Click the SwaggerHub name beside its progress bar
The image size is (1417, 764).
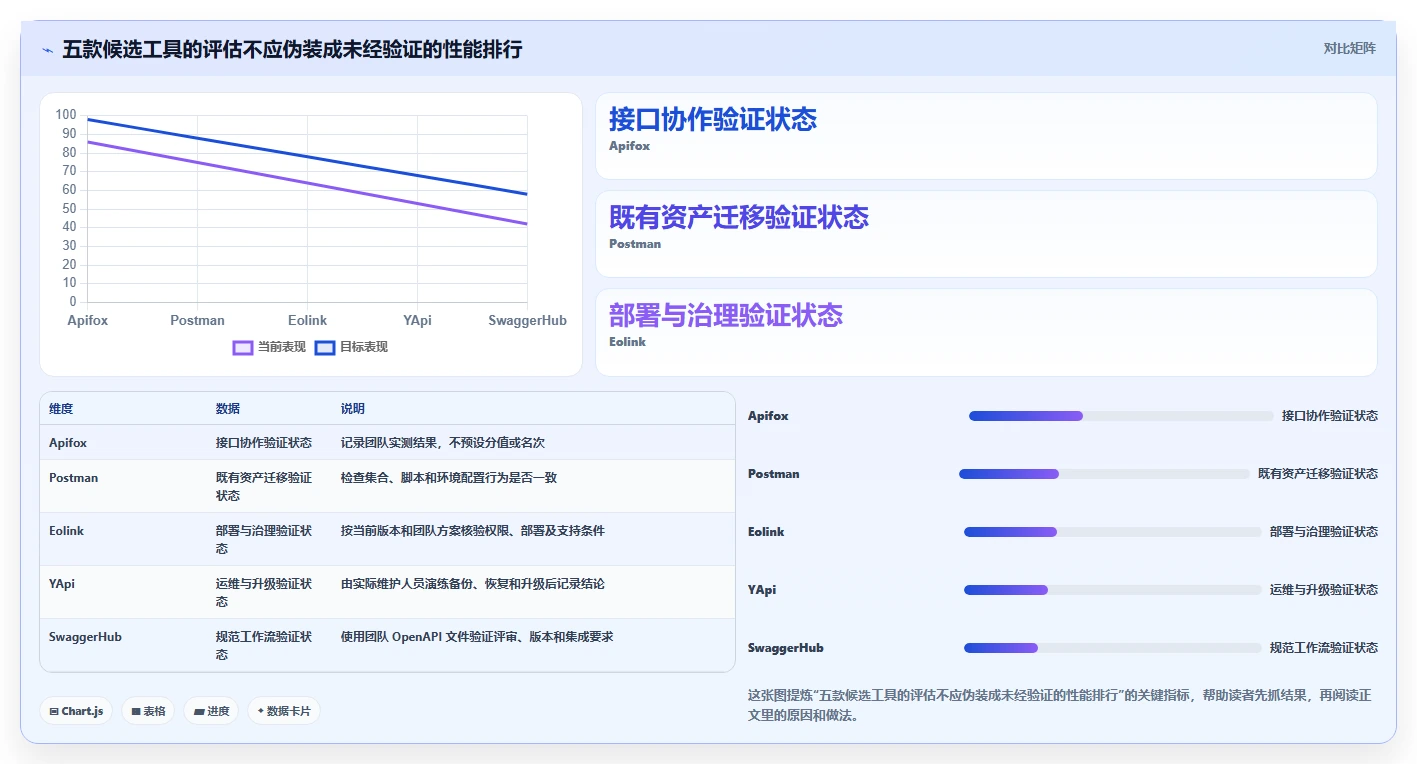(786, 648)
